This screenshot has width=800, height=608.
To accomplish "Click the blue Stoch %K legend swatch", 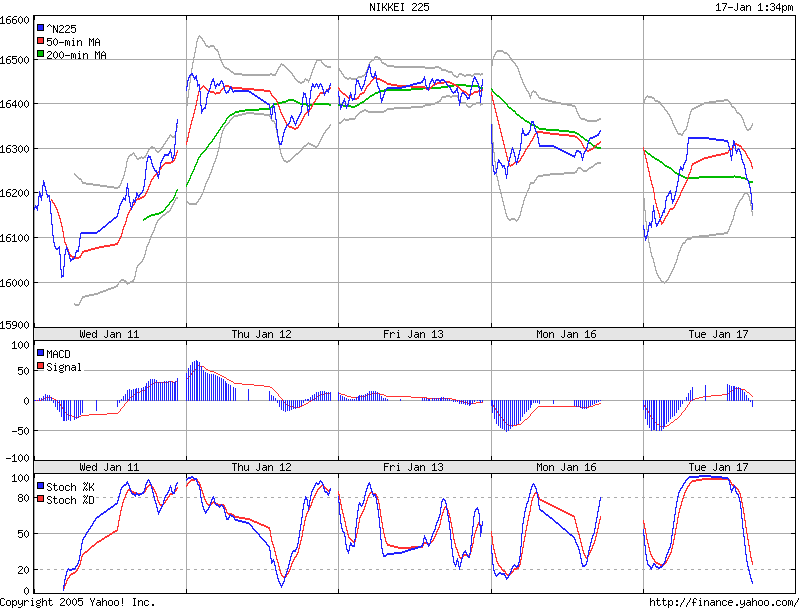I will click(40, 486).
